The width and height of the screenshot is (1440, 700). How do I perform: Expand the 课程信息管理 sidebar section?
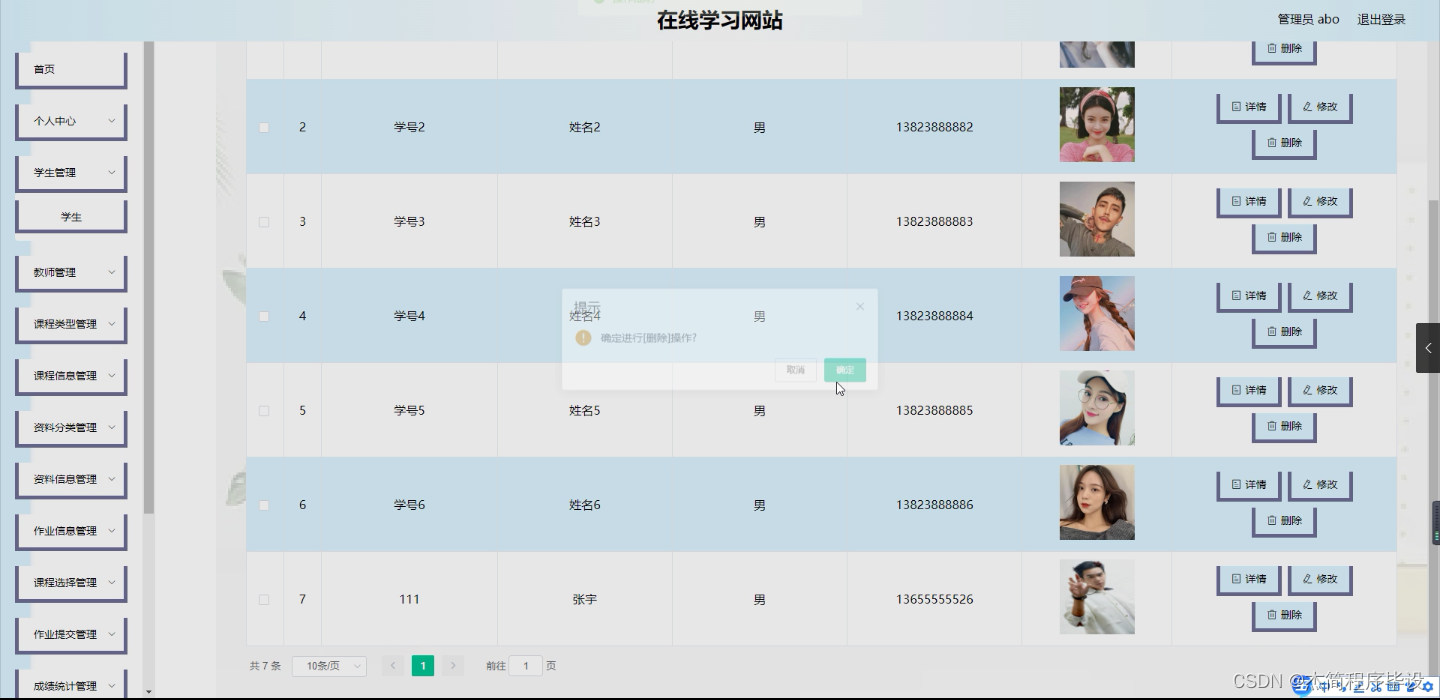[x=70, y=376]
